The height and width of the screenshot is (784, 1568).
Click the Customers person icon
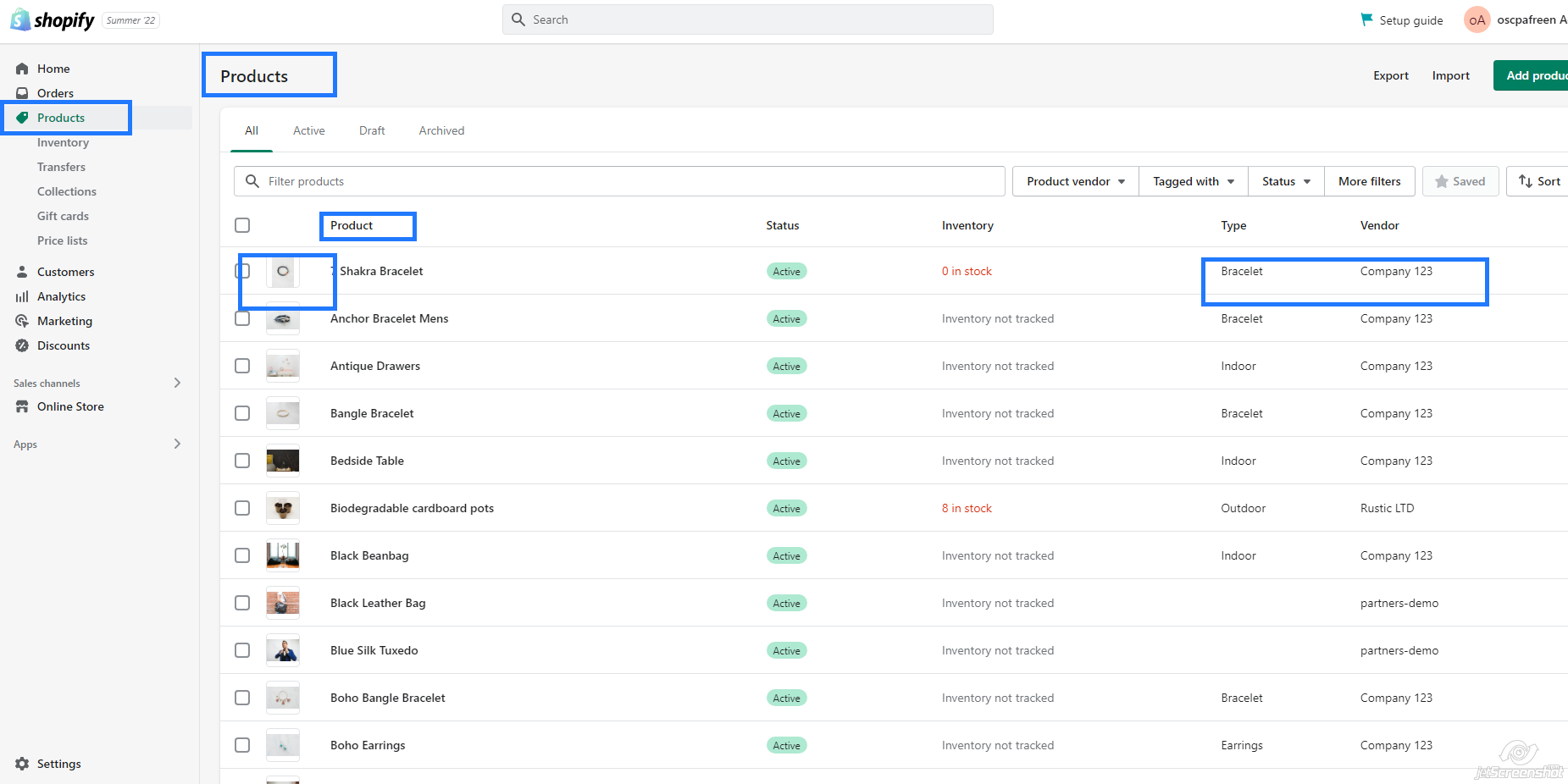[x=22, y=272]
